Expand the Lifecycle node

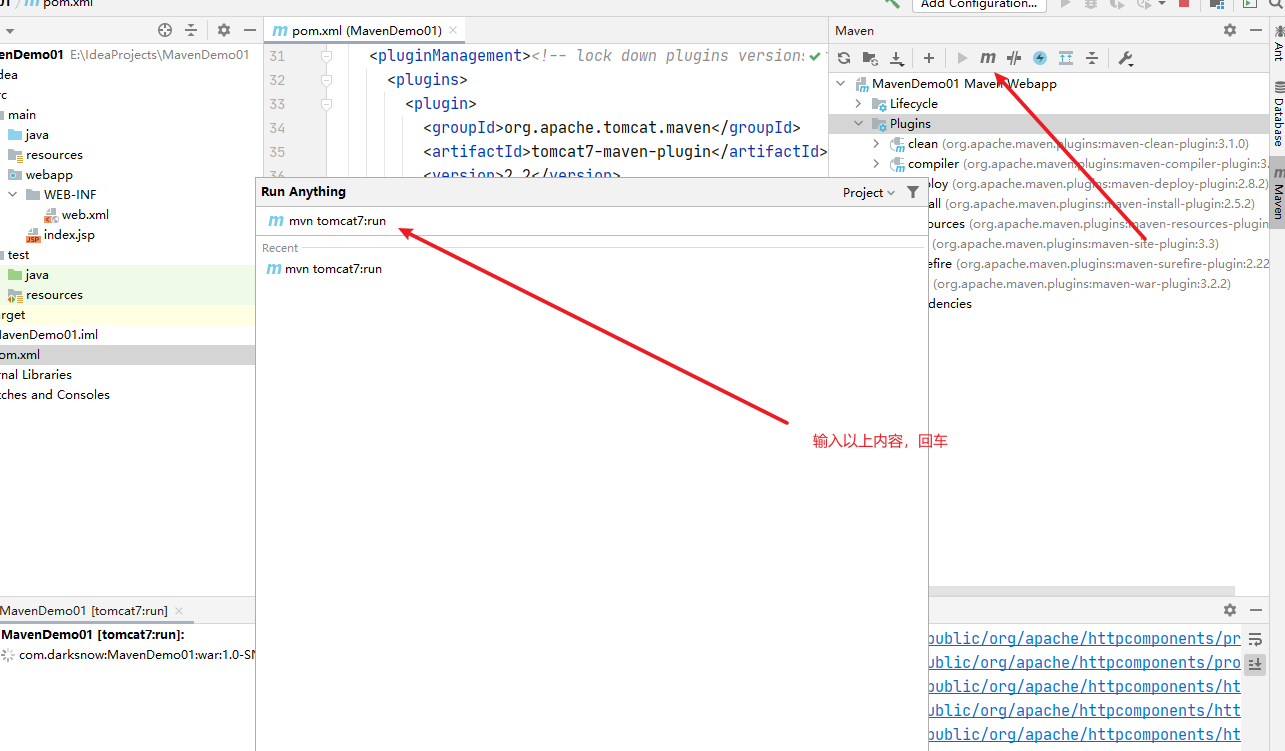click(858, 104)
